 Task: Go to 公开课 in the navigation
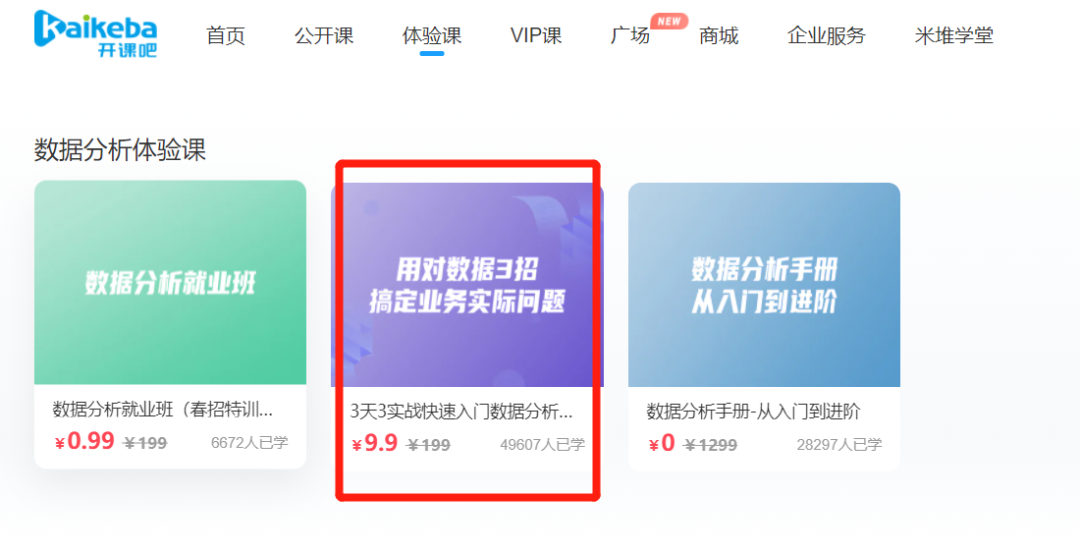point(324,35)
